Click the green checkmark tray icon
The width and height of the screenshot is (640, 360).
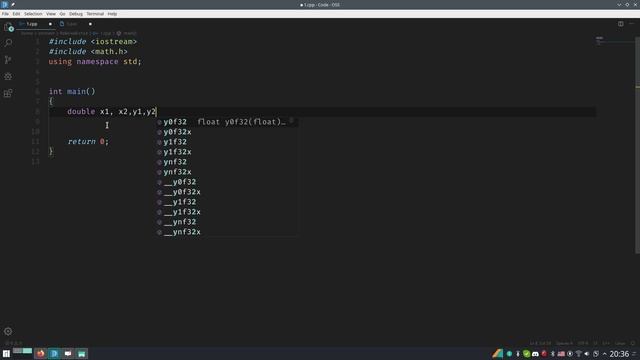pyautogui.click(x=527, y=353)
